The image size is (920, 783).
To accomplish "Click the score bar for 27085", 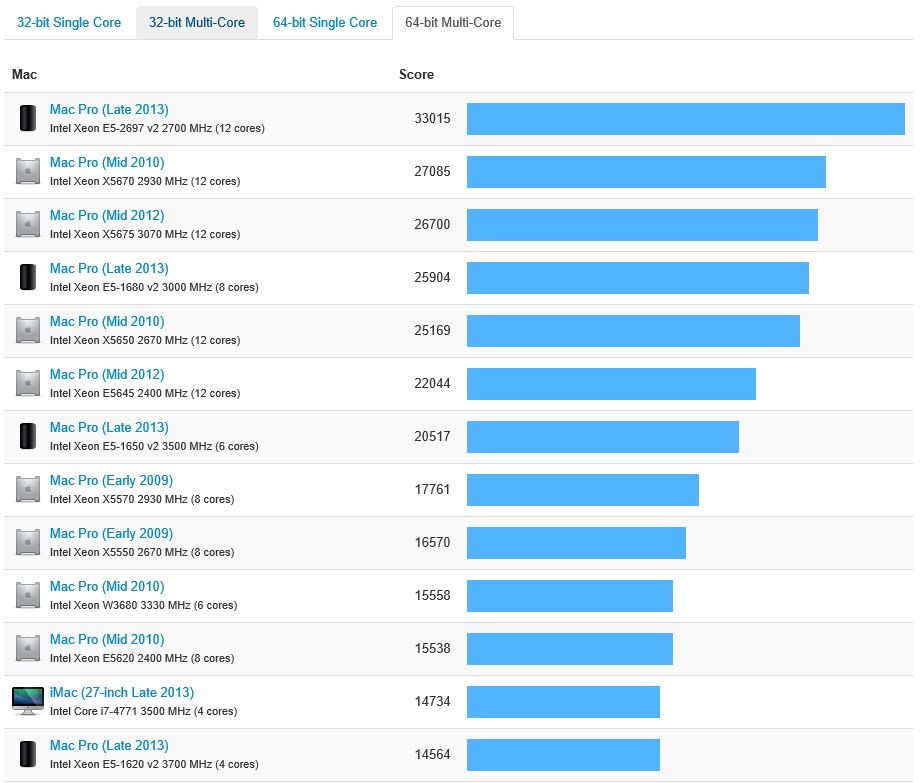I will point(647,172).
